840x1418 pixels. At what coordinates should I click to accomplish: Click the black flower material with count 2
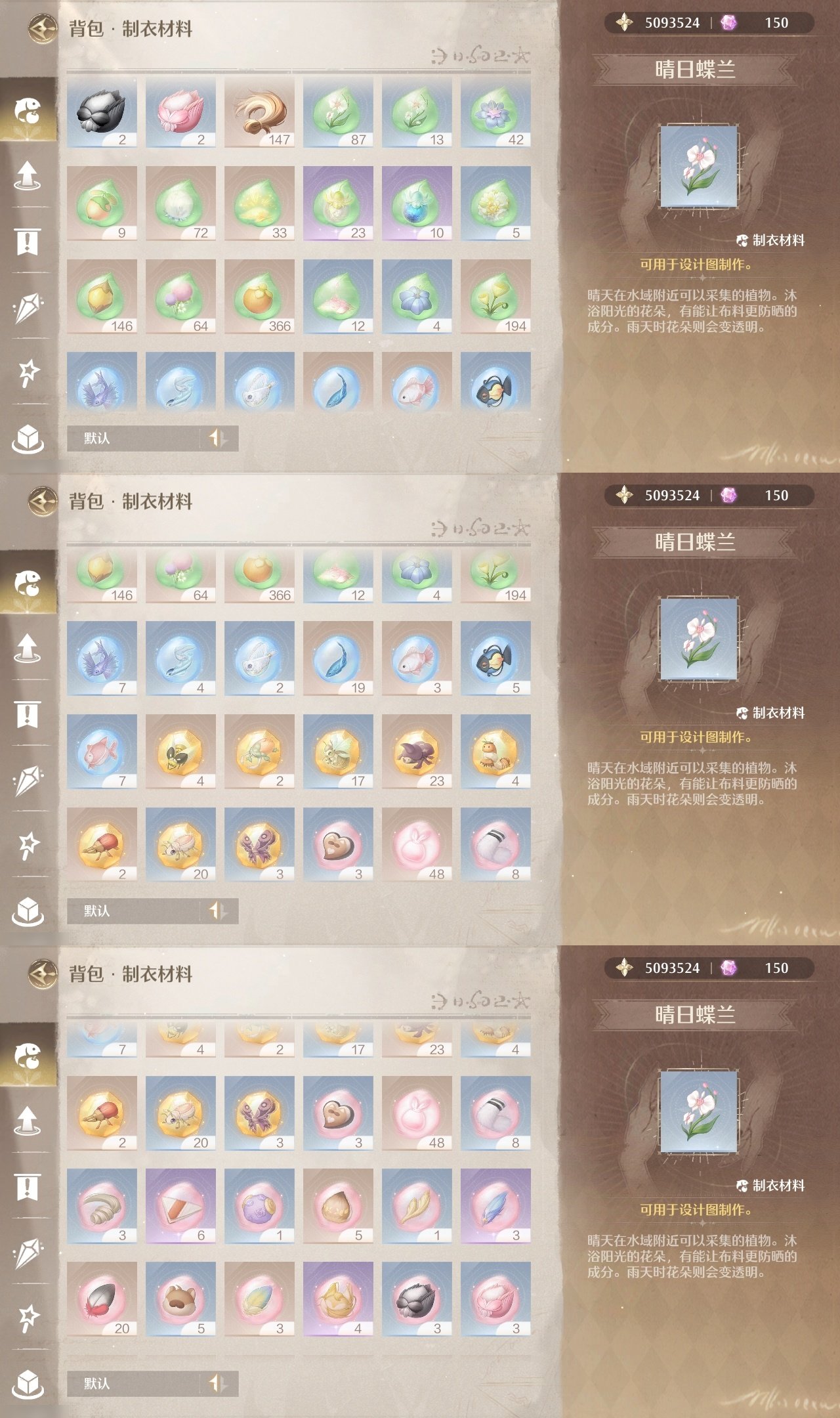[x=102, y=111]
